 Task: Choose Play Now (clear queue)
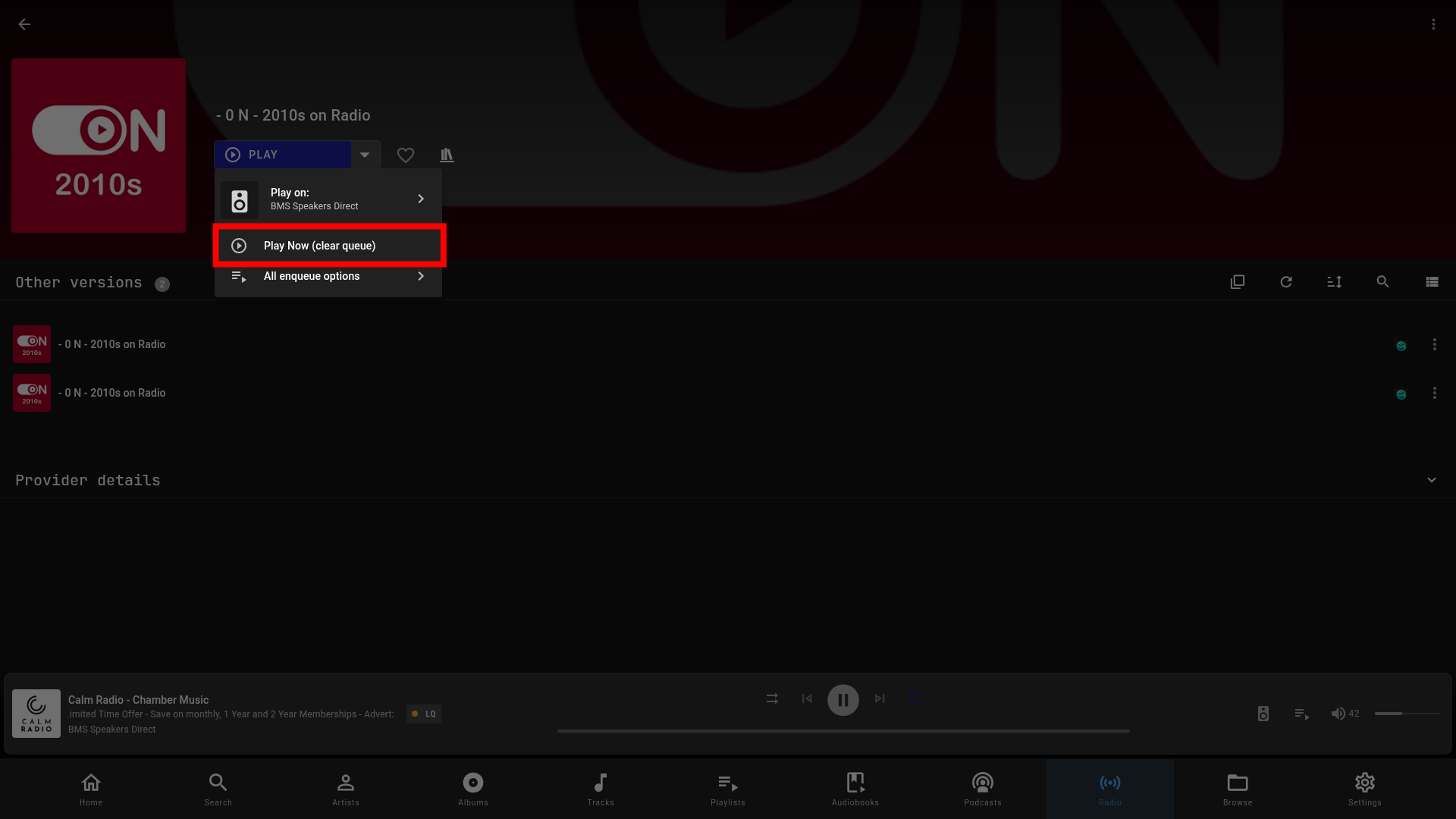click(x=328, y=246)
